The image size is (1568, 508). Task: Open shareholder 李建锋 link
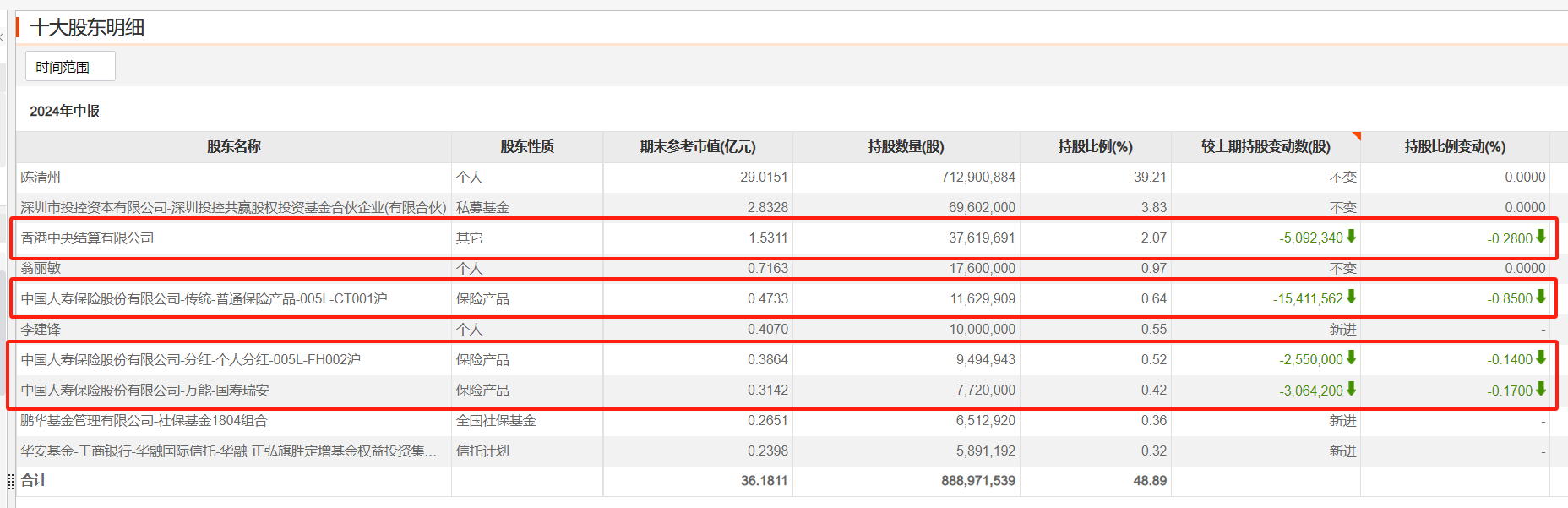41,330
